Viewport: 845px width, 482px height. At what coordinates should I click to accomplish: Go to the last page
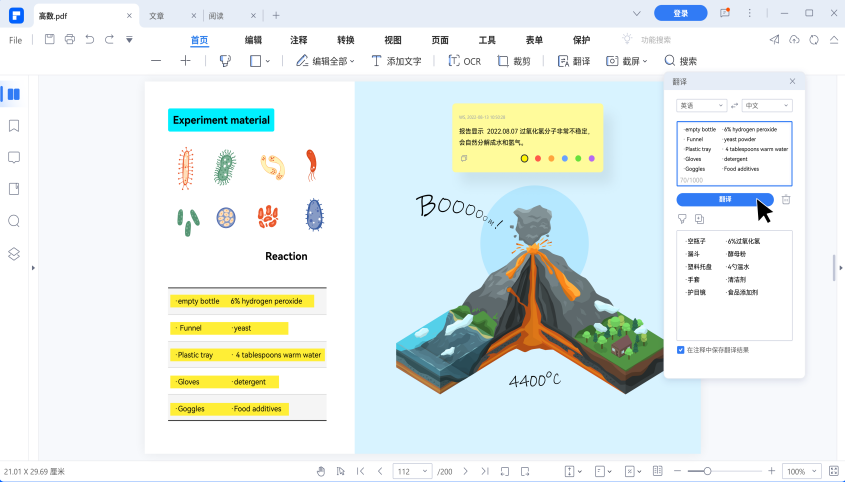(485, 471)
